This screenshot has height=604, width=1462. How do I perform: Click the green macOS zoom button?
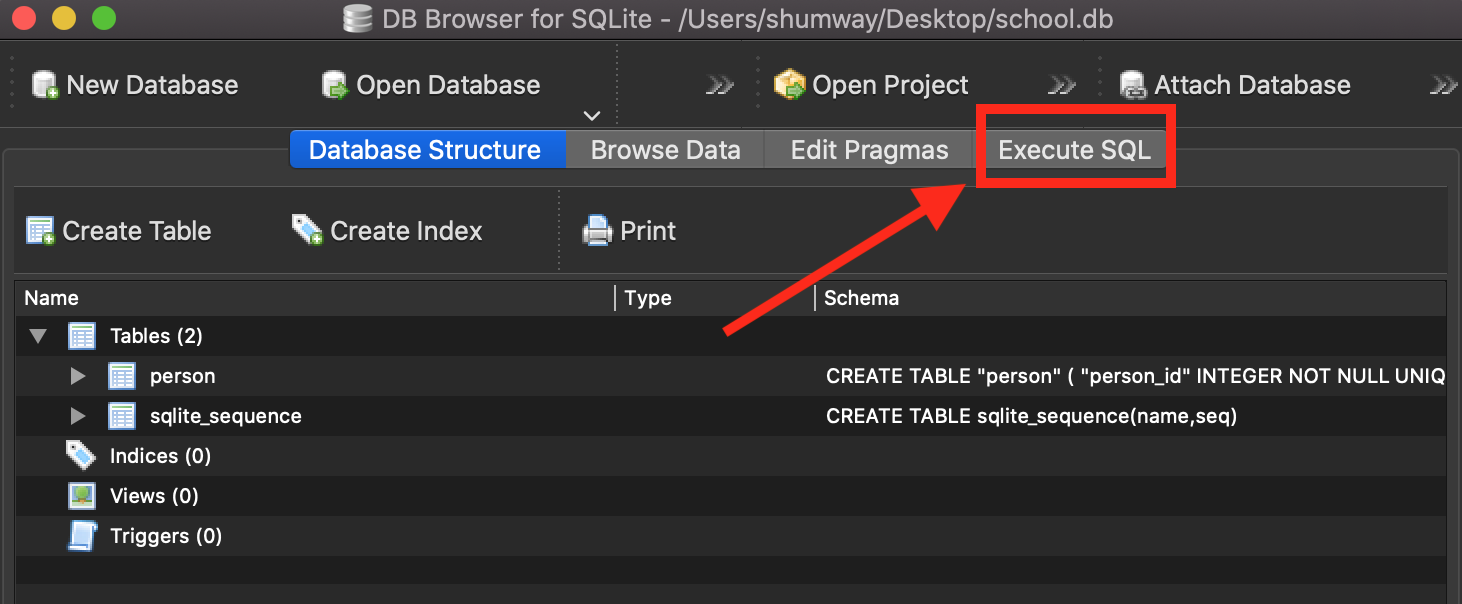click(103, 18)
